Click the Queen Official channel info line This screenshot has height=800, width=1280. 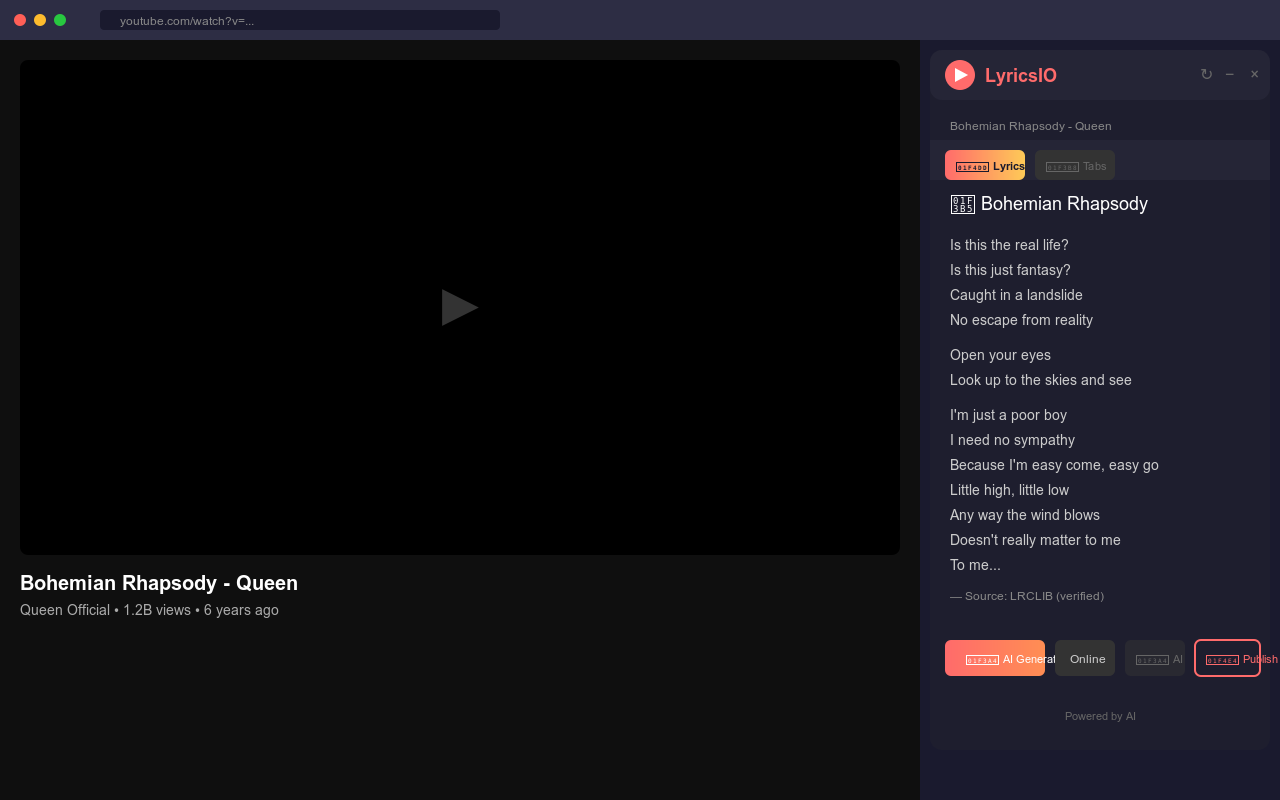(149, 610)
